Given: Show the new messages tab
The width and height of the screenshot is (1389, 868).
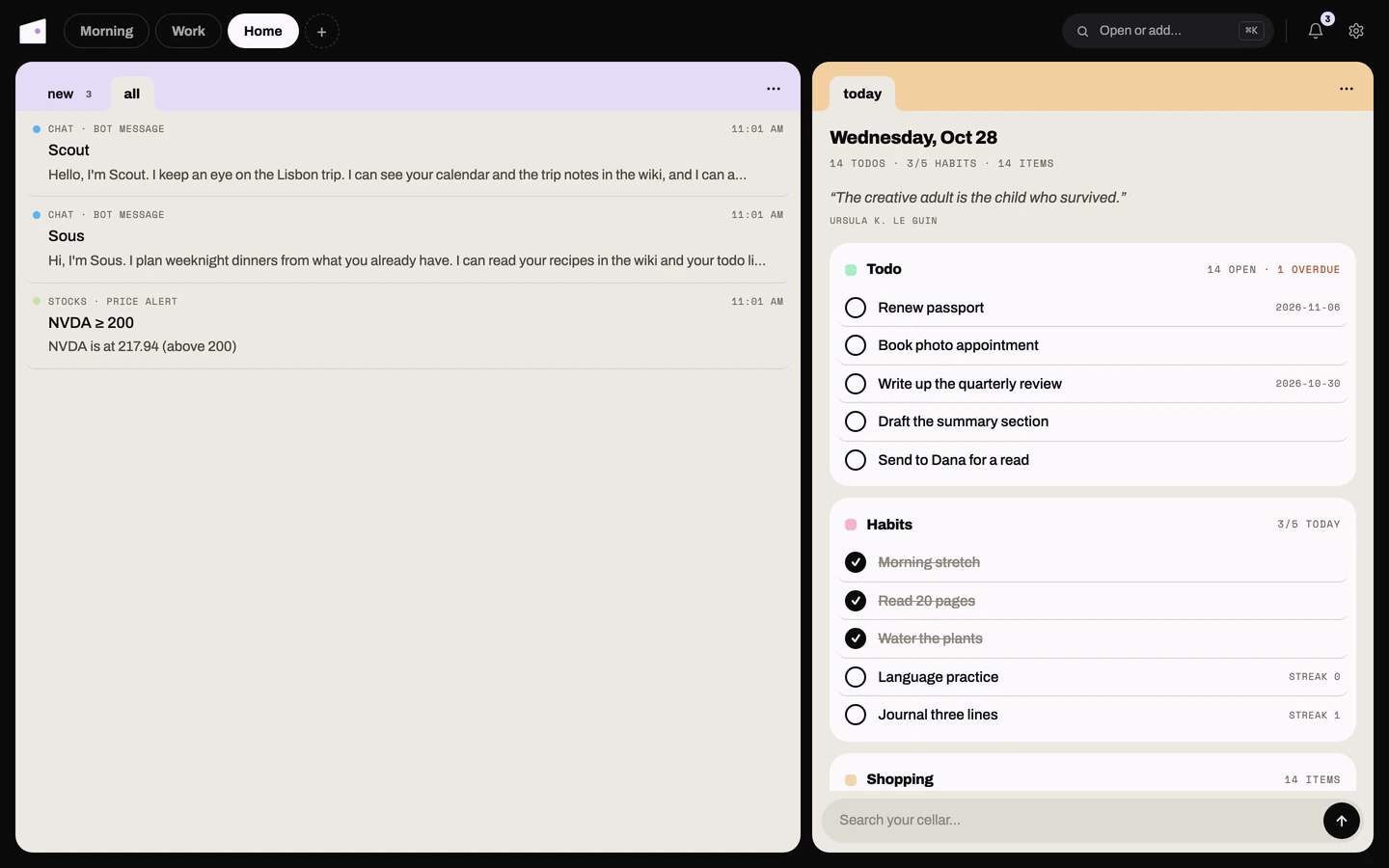Looking at the screenshot, I should tap(69, 94).
